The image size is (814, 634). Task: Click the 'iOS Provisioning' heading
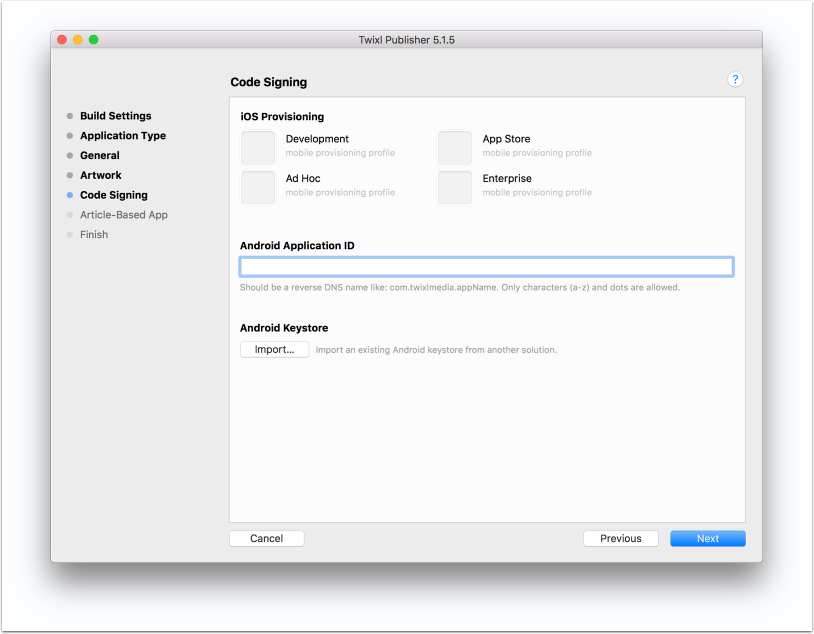click(282, 116)
